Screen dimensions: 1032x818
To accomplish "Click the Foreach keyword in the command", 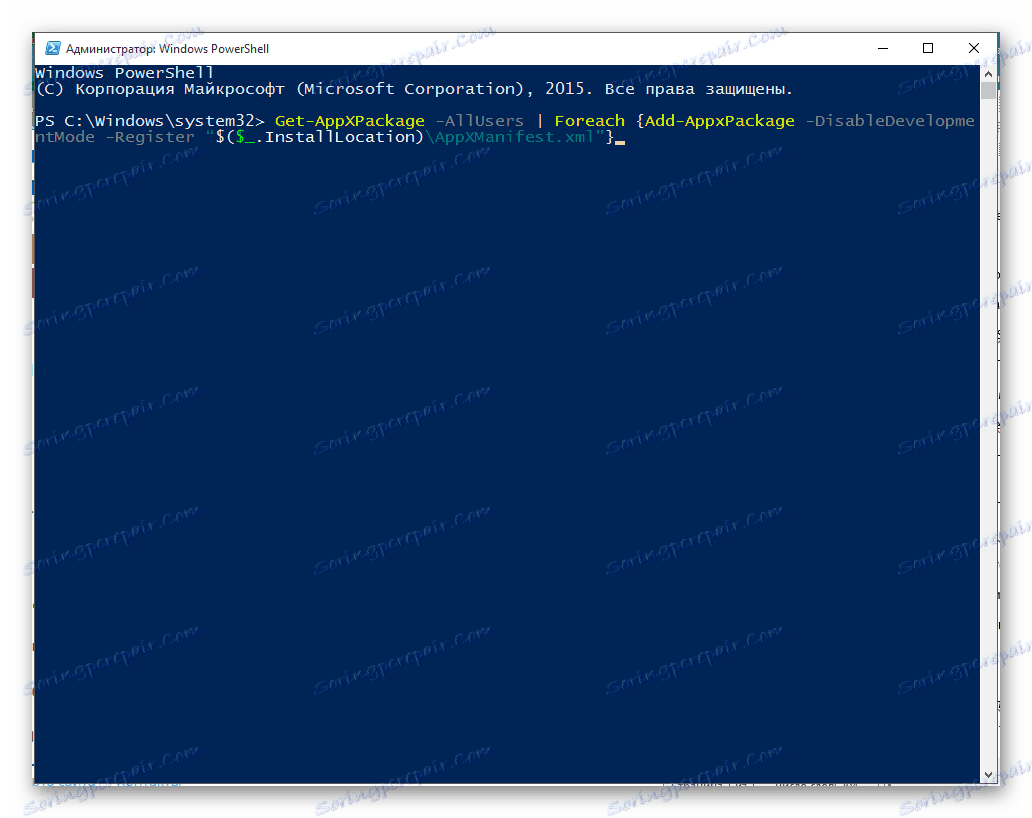I will [589, 120].
